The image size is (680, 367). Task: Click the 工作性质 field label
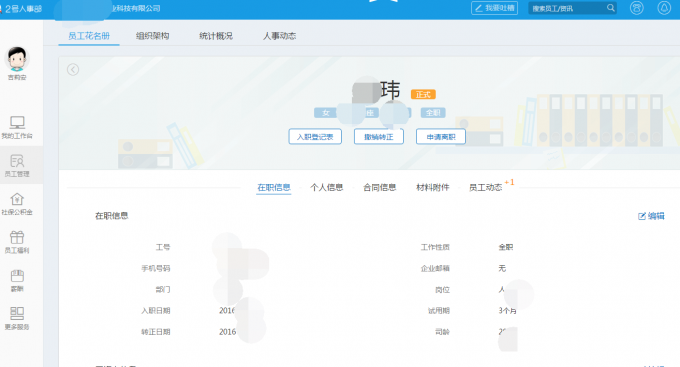pyautogui.click(x=435, y=247)
